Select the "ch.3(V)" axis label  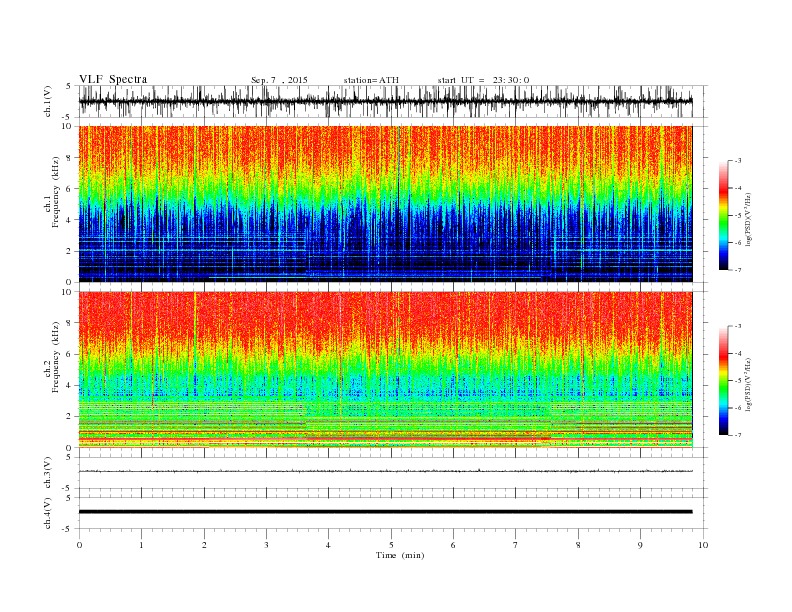47,473
